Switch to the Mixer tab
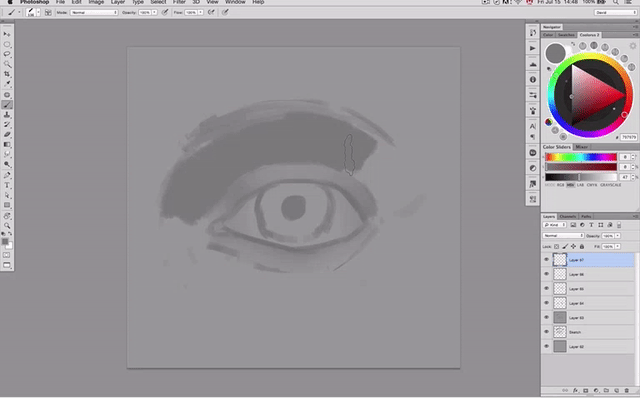 [x=582, y=147]
